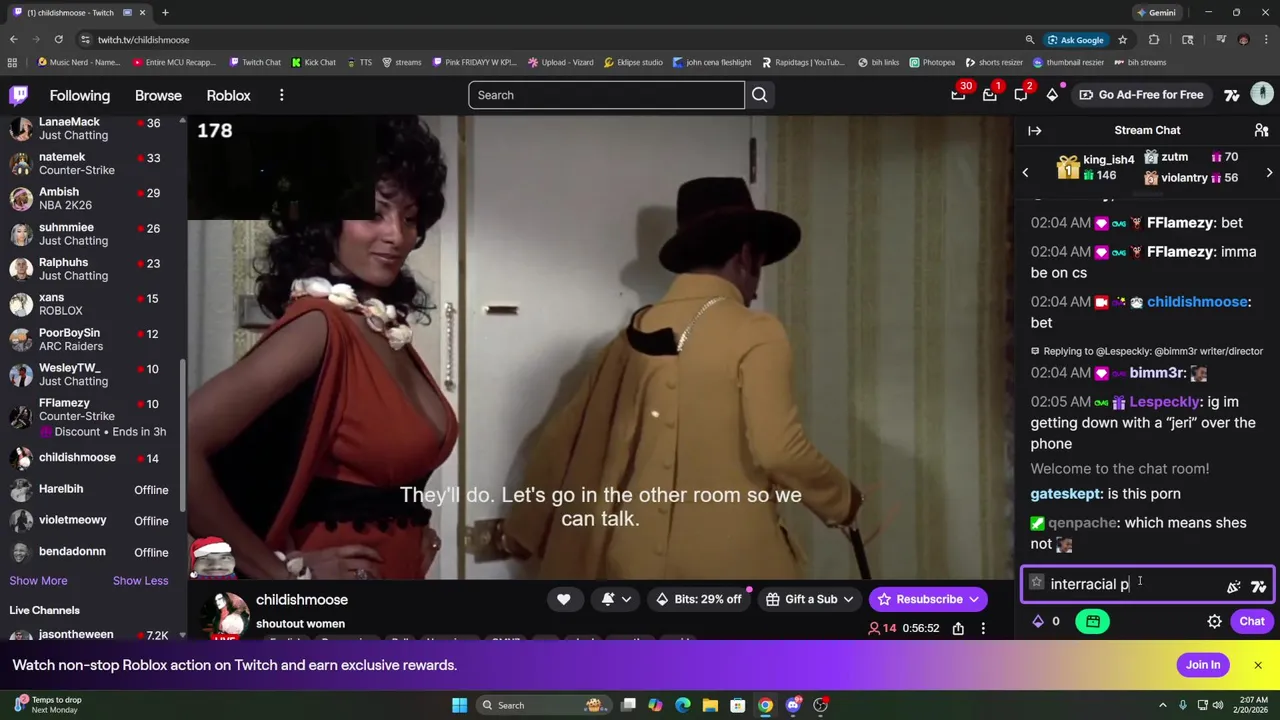The width and height of the screenshot is (1280, 720).
Task: Send message with Chat button
Action: 1252,621
